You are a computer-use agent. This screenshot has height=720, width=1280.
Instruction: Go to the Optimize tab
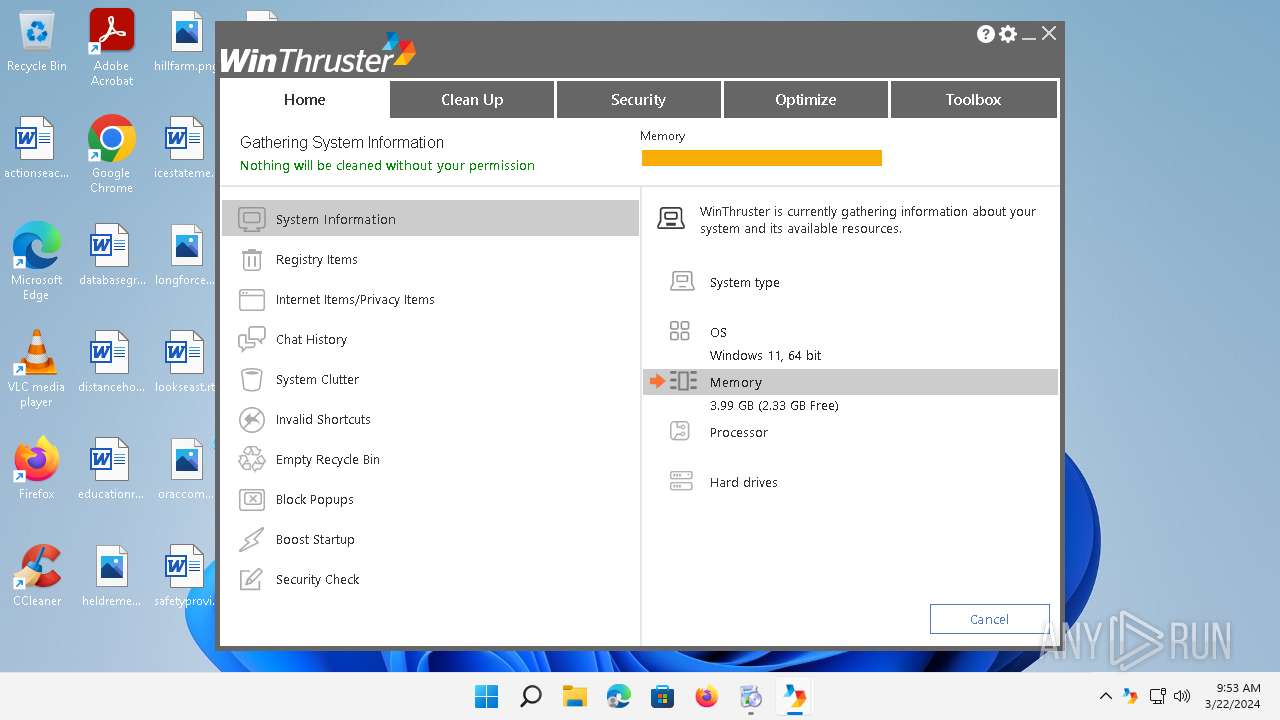click(x=805, y=99)
